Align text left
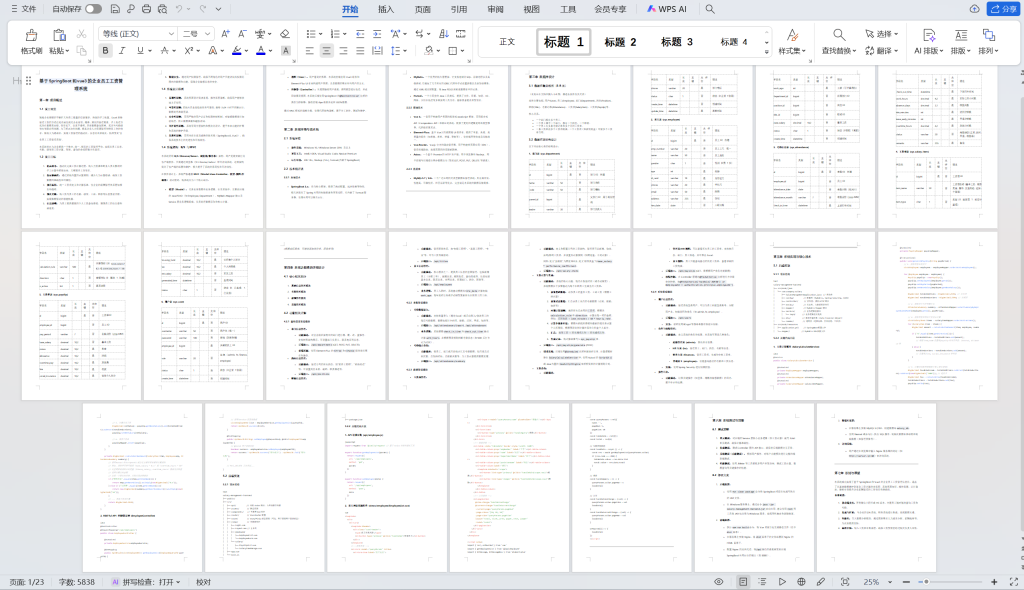 (310, 50)
